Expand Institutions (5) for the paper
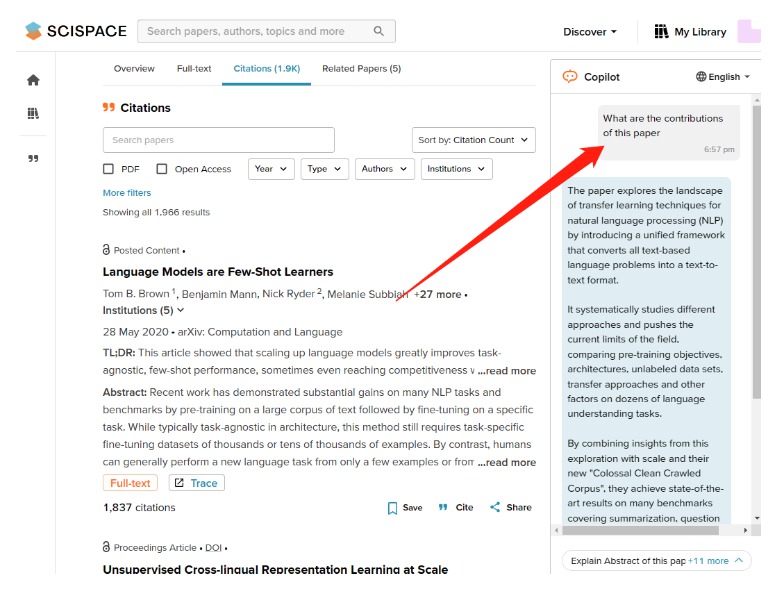 click(143, 310)
